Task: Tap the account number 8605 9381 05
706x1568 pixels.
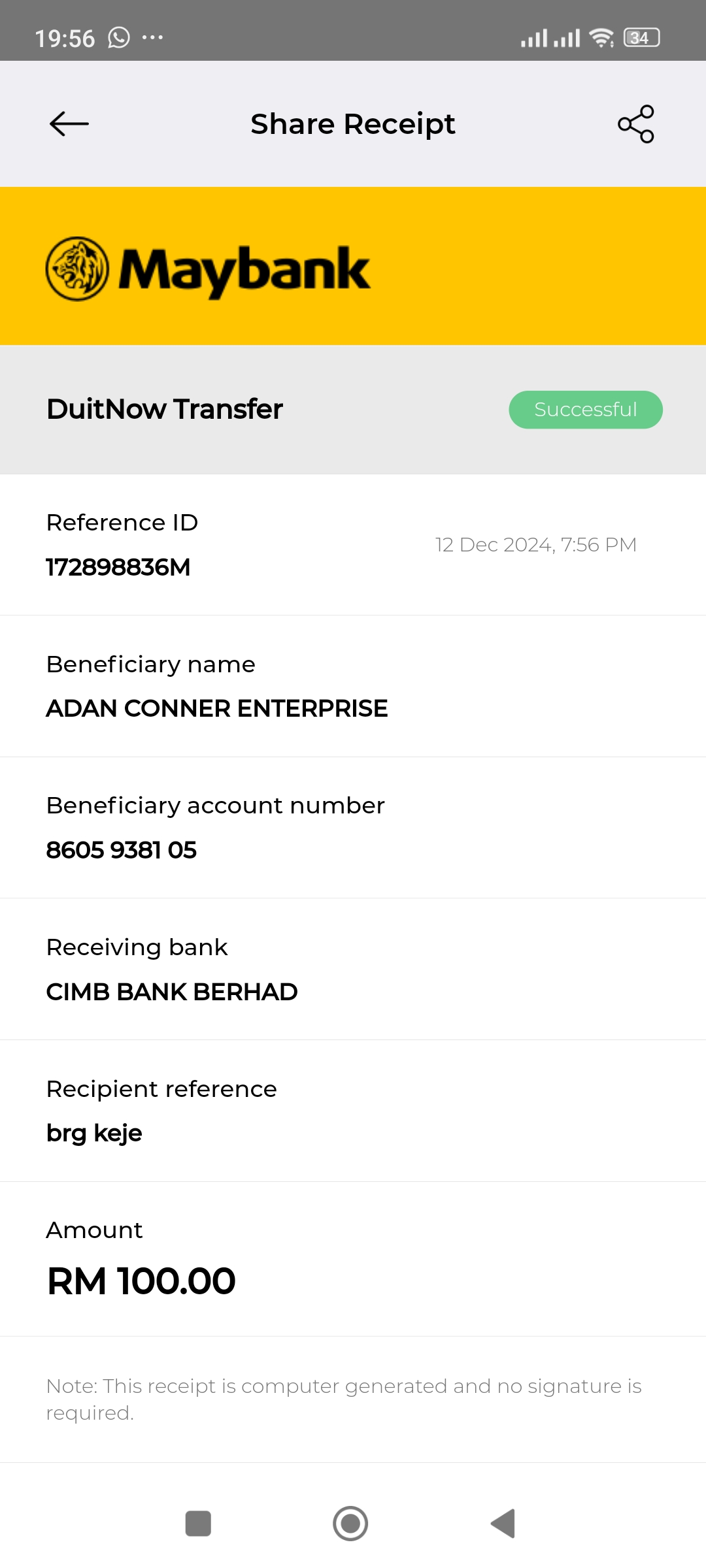Action: point(122,850)
